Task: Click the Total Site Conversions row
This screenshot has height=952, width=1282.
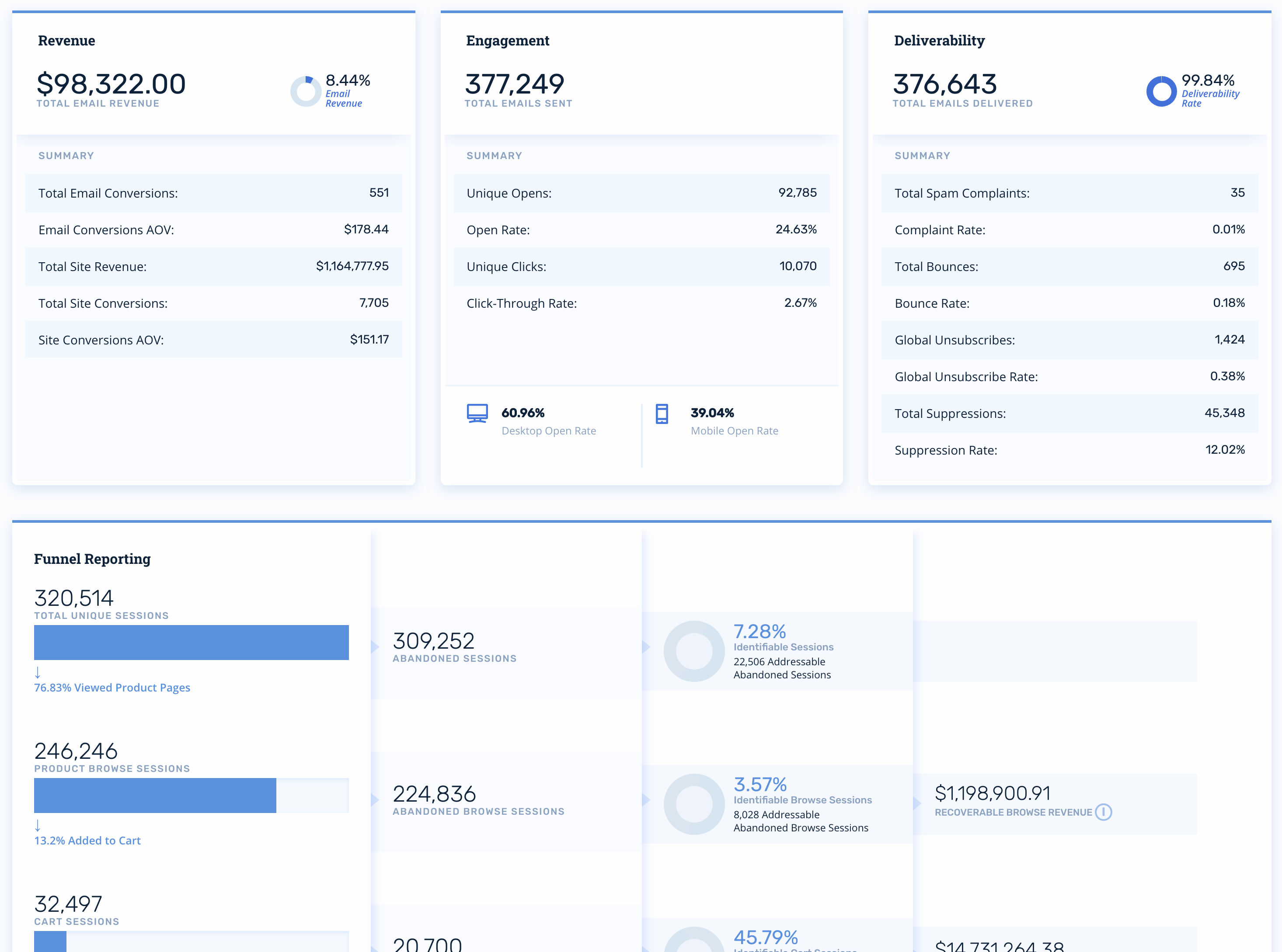Action: click(213, 303)
